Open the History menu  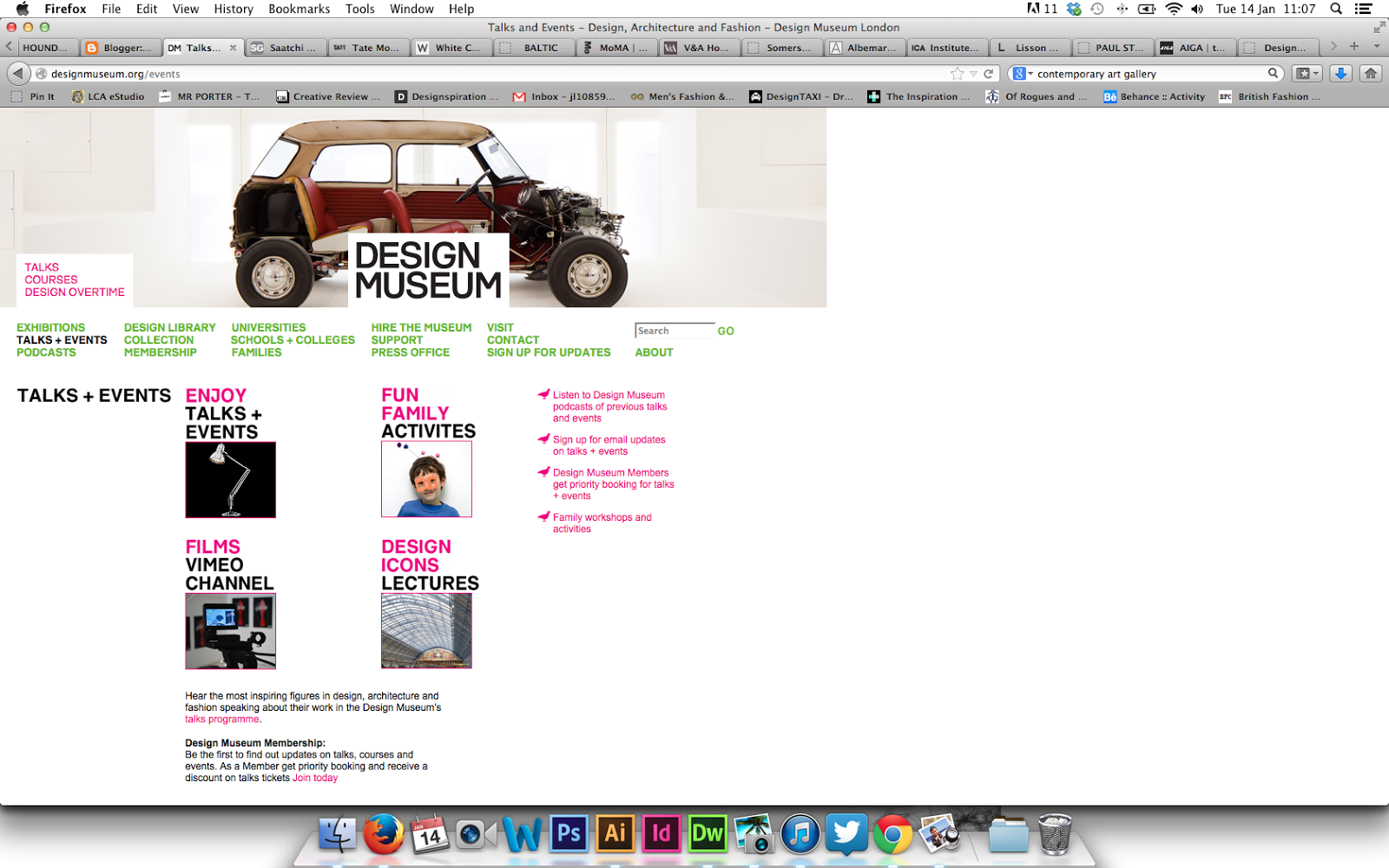pos(234,9)
